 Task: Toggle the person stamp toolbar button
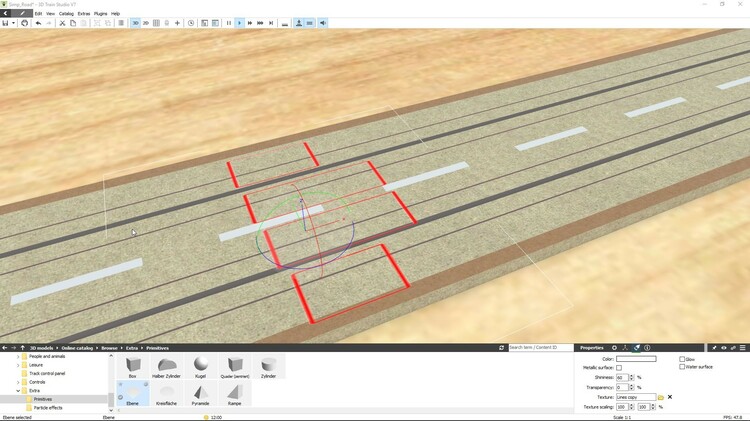coord(299,23)
